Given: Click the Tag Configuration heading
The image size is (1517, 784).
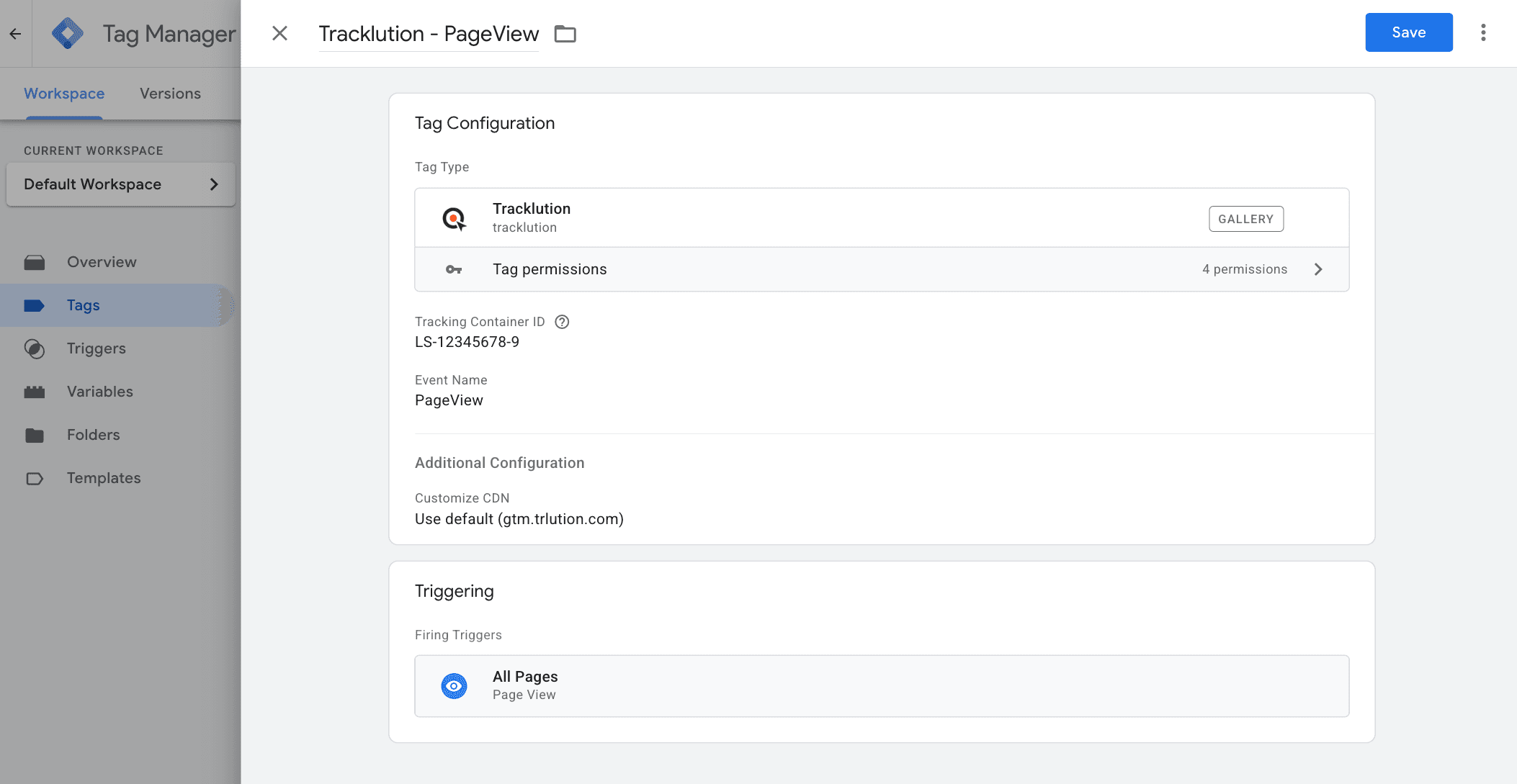Looking at the screenshot, I should coord(485,123).
